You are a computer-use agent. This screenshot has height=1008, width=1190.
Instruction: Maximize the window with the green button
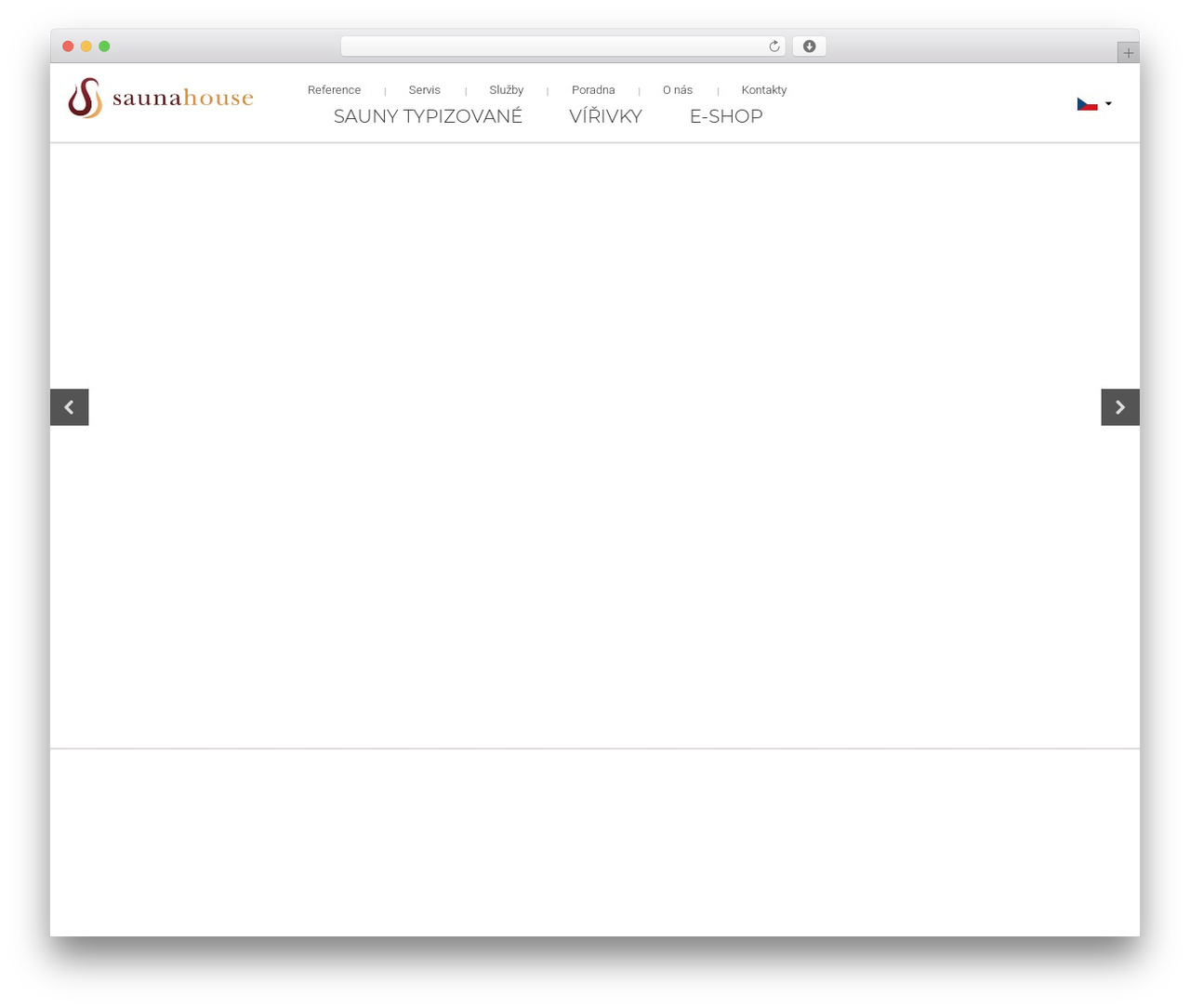point(104,46)
